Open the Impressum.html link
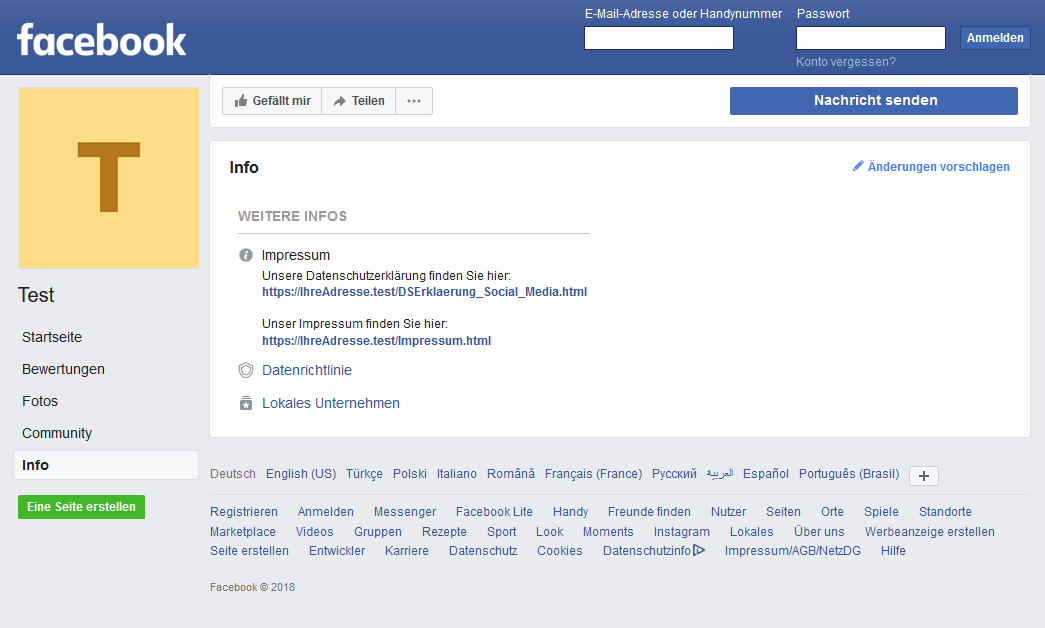This screenshot has width=1045, height=628. click(x=377, y=341)
